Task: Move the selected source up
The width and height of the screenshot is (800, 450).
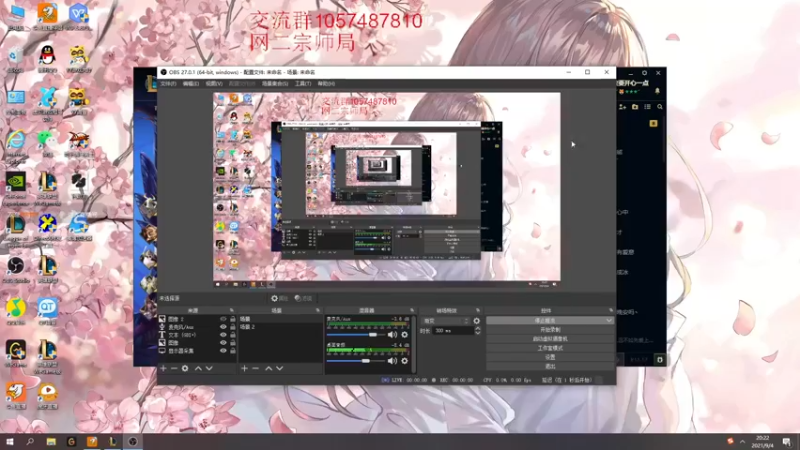Action: (198, 368)
